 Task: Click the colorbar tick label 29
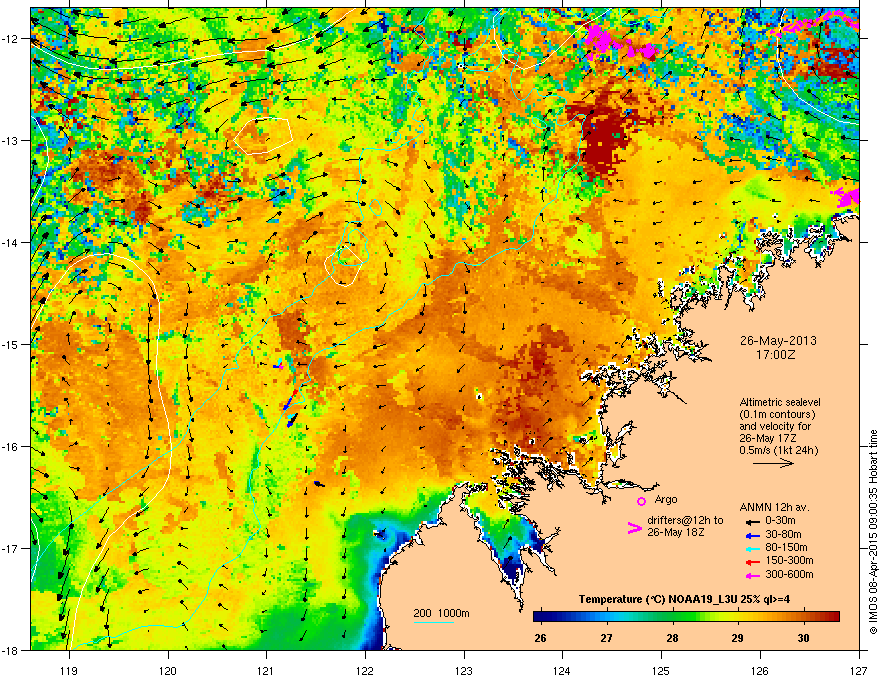click(x=737, y=638)
